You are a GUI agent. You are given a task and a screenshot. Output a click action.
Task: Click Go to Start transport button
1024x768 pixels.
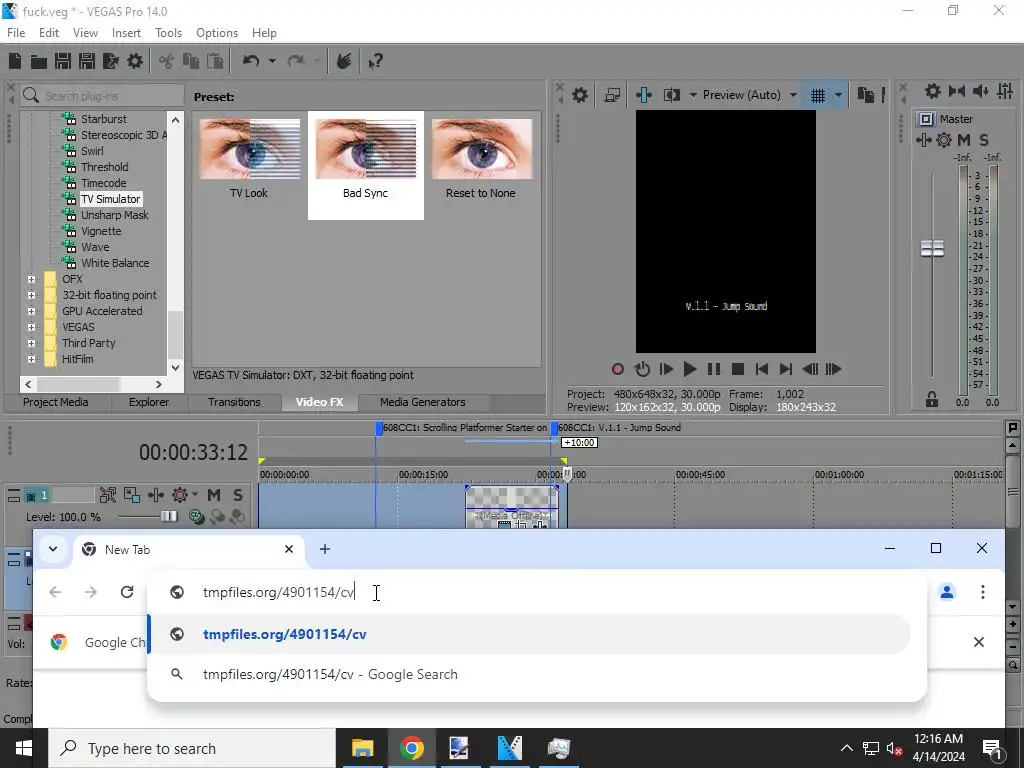(x=761, y=370)
